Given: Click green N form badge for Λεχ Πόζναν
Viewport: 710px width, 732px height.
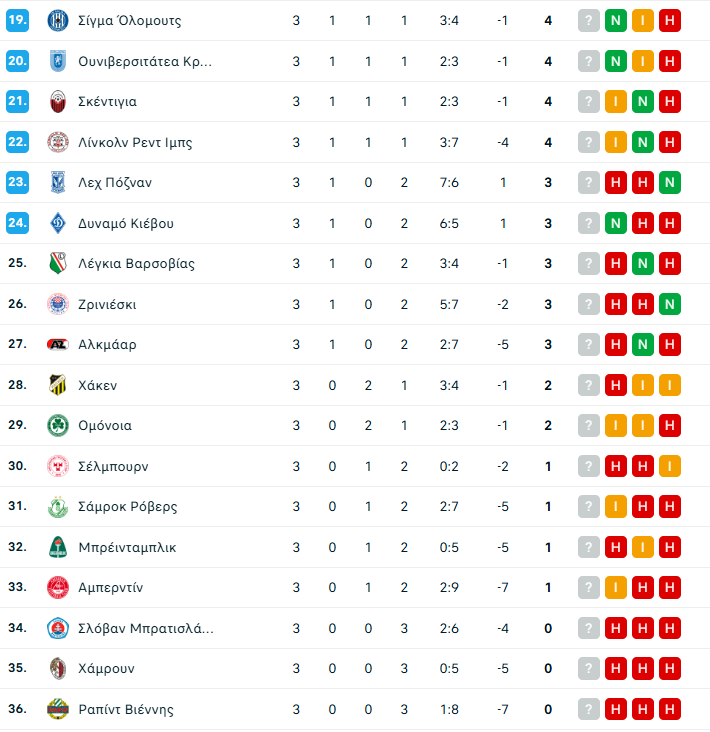Looking at the screenshot, I should point(670,183).
